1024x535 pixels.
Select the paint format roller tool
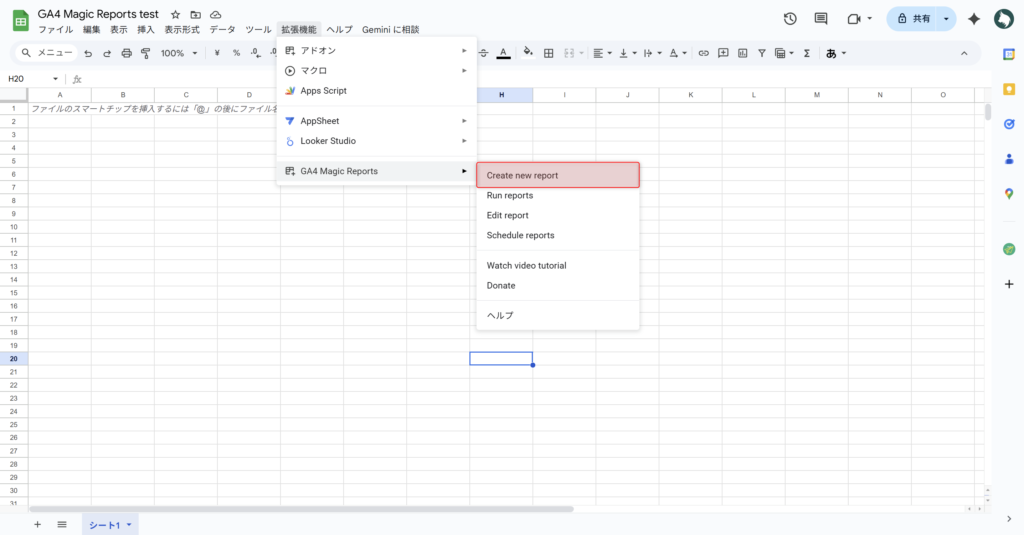click(x=146, y=54)
